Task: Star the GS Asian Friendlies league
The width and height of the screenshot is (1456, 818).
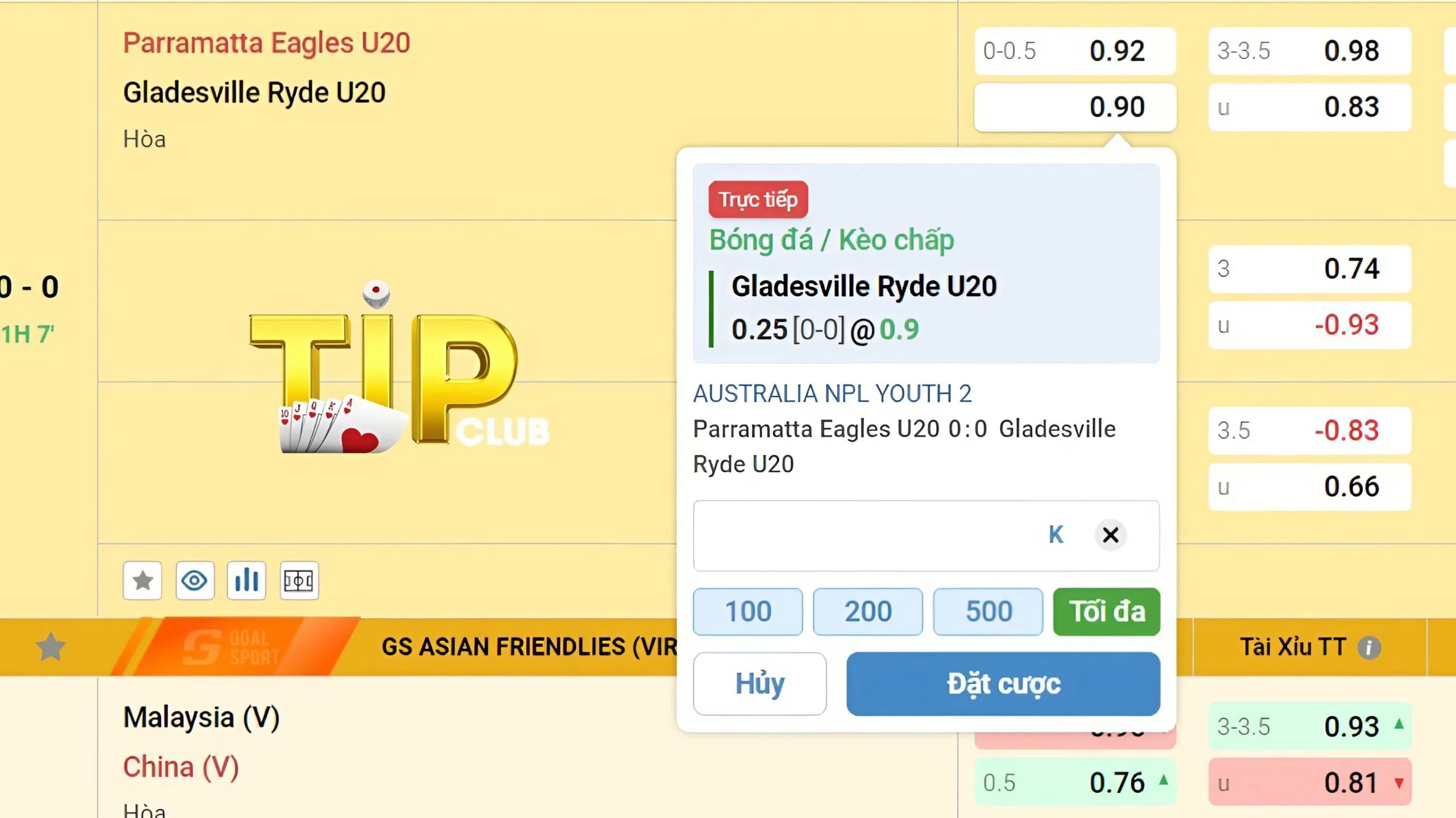Action: pos(51,647)
